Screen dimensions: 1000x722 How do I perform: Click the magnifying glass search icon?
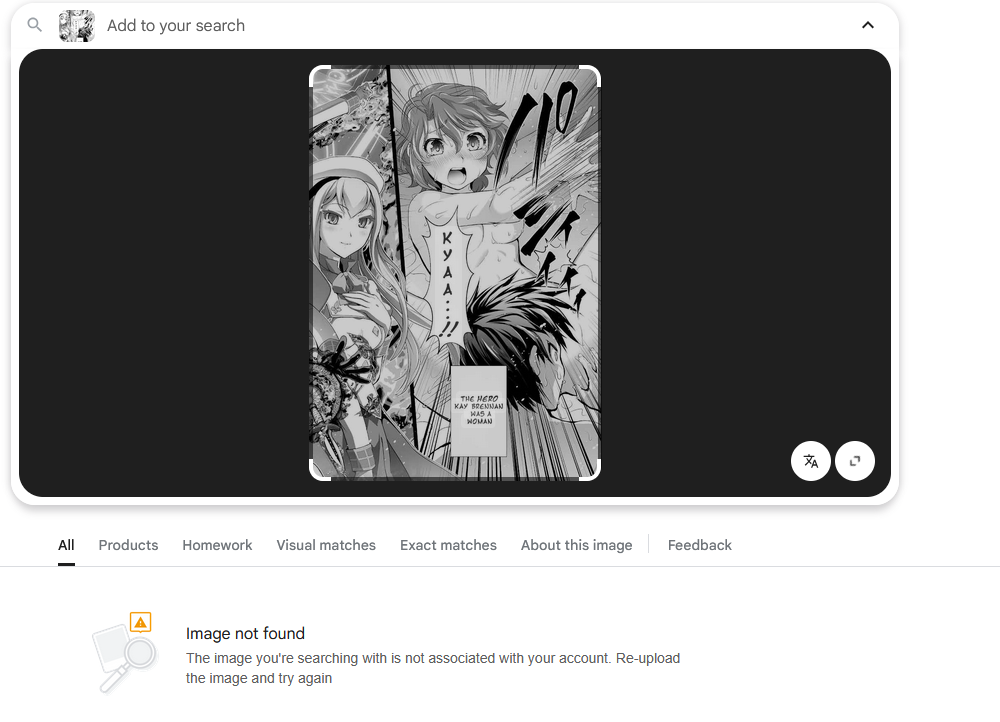34,25
